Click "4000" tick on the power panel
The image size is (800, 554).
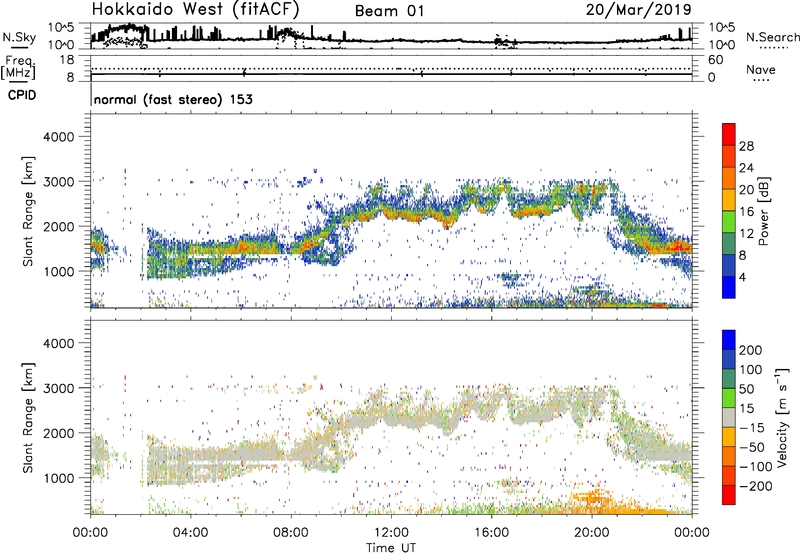(58, 137)
